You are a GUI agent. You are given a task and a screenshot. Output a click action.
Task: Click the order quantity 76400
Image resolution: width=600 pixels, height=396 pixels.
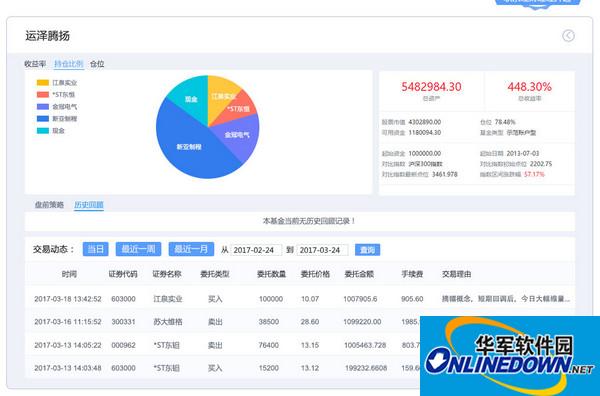coord(269,345)
